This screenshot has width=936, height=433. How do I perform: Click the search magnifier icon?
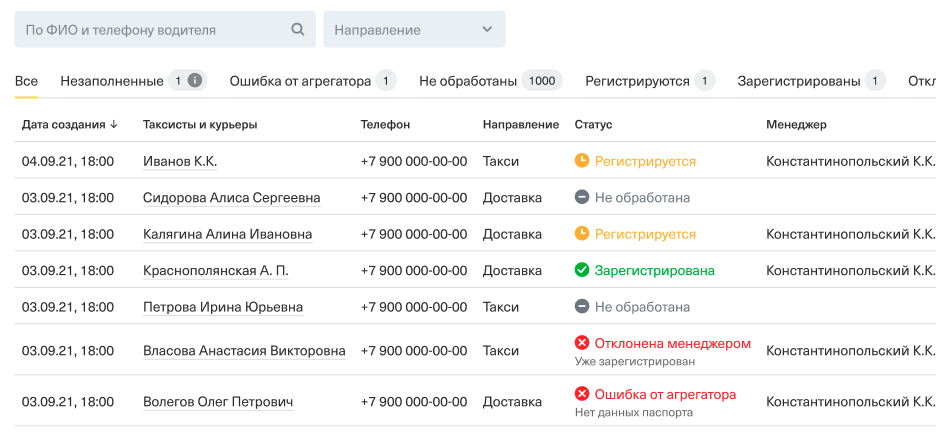tap(297, 30)
